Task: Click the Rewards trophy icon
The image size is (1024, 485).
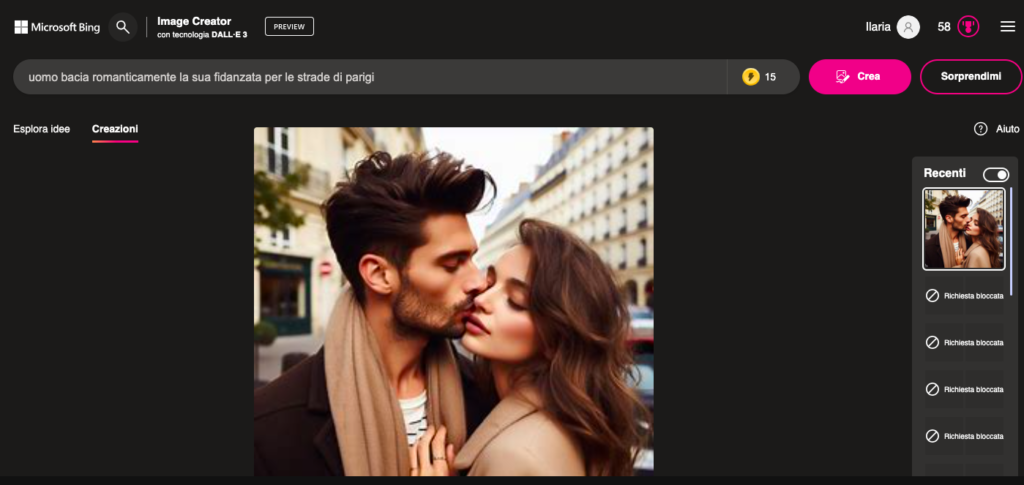Action: pos(968,27)
